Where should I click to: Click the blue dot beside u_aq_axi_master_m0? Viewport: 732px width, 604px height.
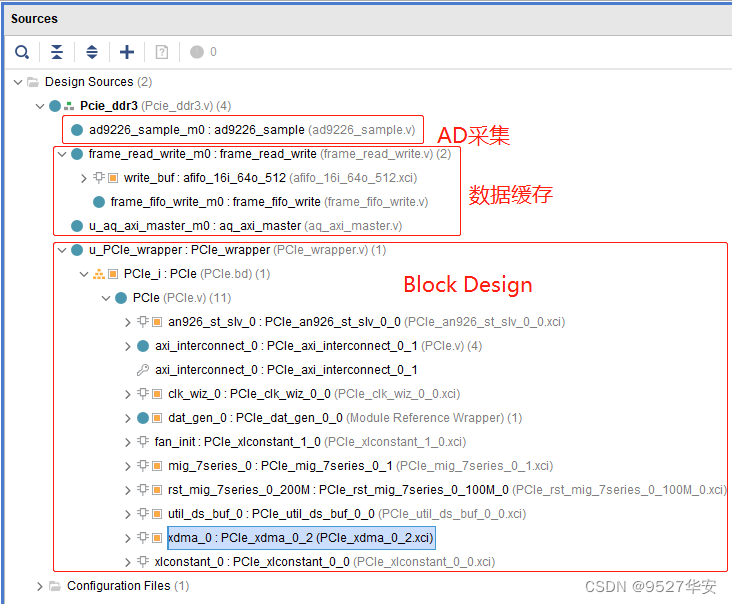pos(77,226)
